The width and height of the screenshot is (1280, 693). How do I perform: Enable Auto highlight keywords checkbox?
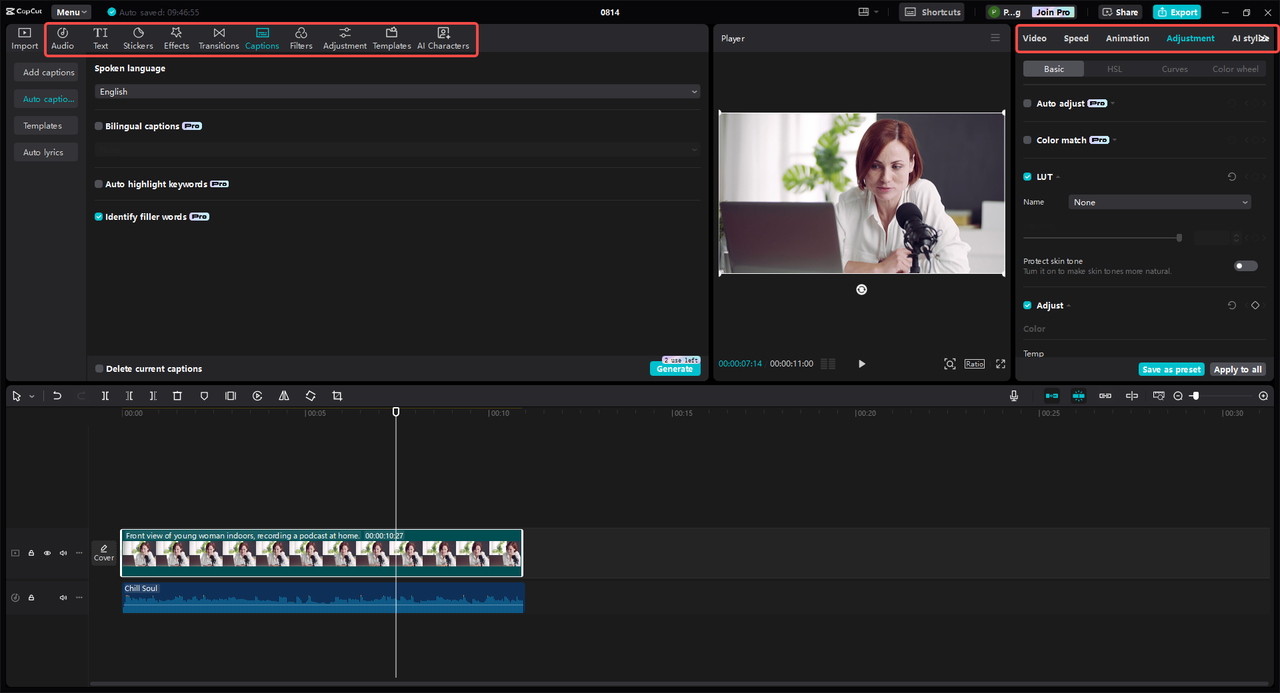(x=99, y=184)
